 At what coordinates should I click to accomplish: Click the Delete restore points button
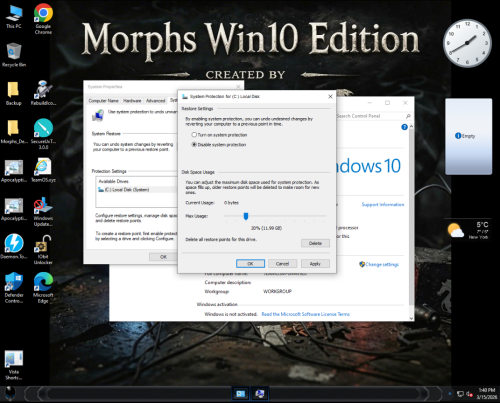pyautogui.click(x=315, y=243)
